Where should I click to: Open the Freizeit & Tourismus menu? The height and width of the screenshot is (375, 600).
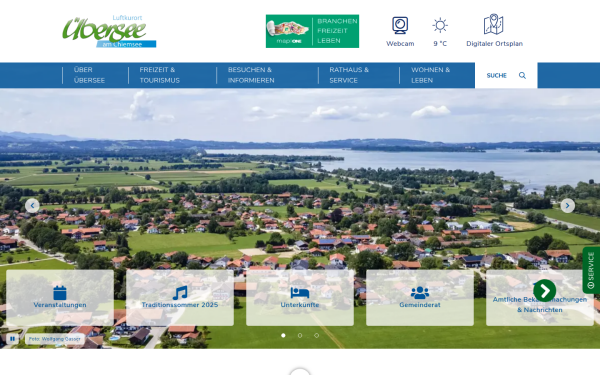point(160,75)
